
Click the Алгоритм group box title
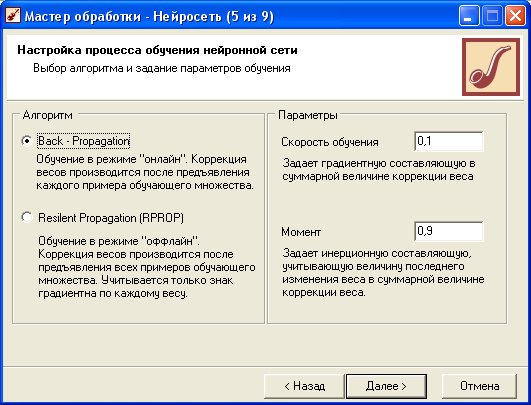tap(47, 115)
